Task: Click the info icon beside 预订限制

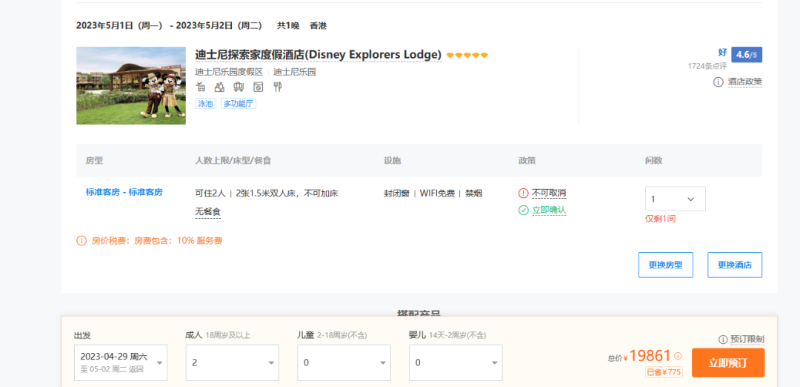Action: coord(722,340)
